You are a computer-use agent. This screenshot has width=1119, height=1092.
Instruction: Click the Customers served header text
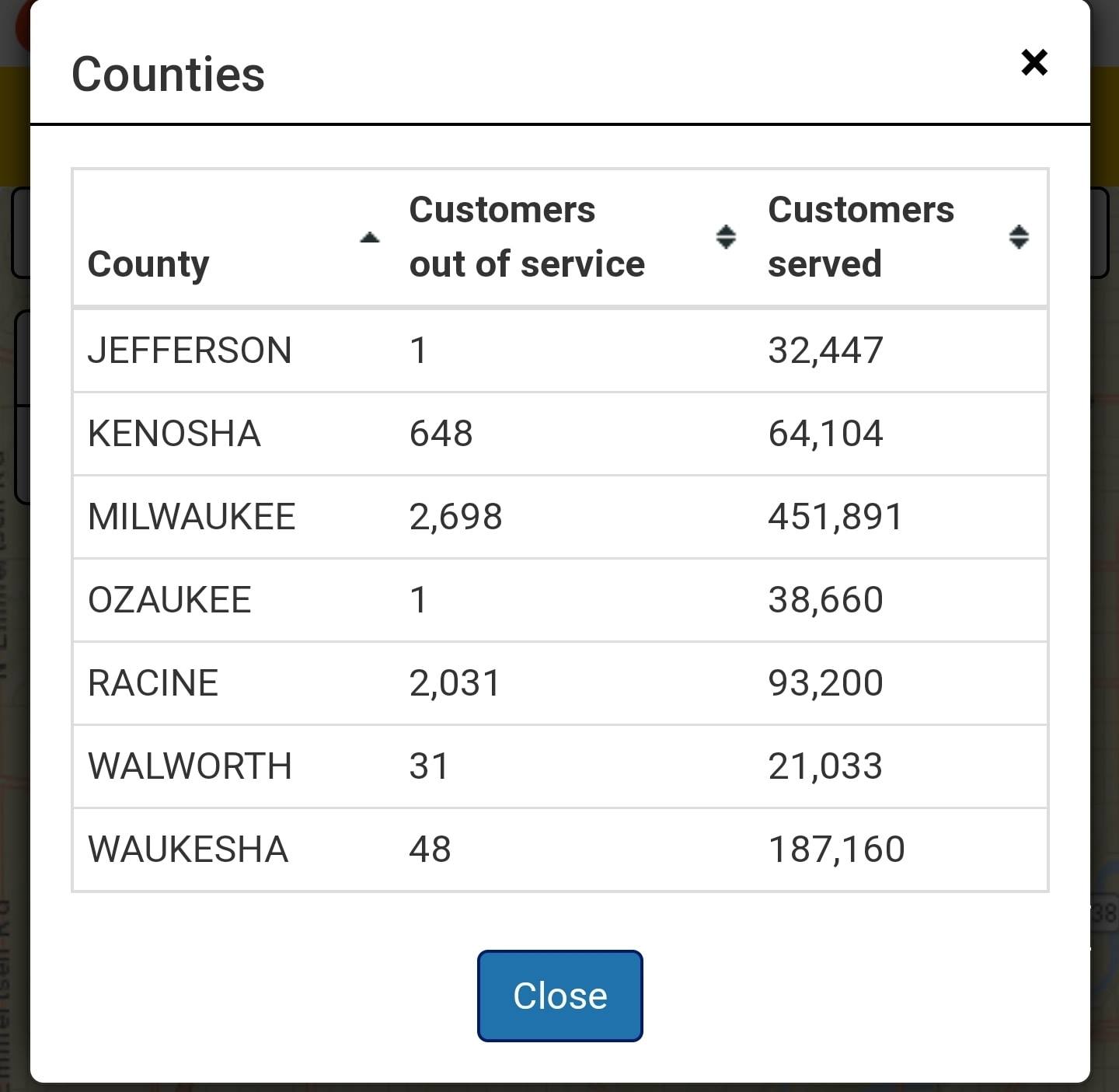pyautogui.click(x=860, y=236)
